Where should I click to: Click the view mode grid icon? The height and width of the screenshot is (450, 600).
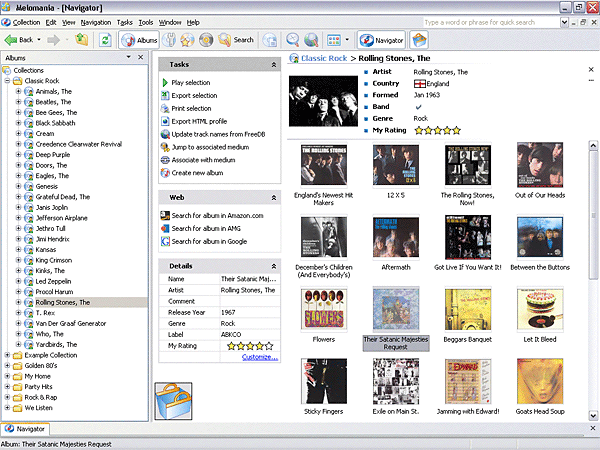pyautogui.click(x=334, y=40)
